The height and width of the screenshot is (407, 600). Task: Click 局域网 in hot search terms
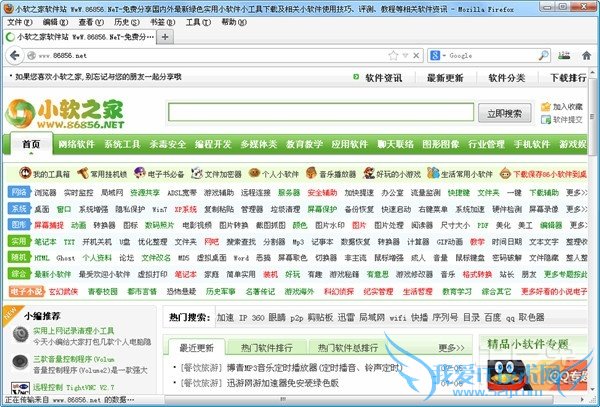372,317
